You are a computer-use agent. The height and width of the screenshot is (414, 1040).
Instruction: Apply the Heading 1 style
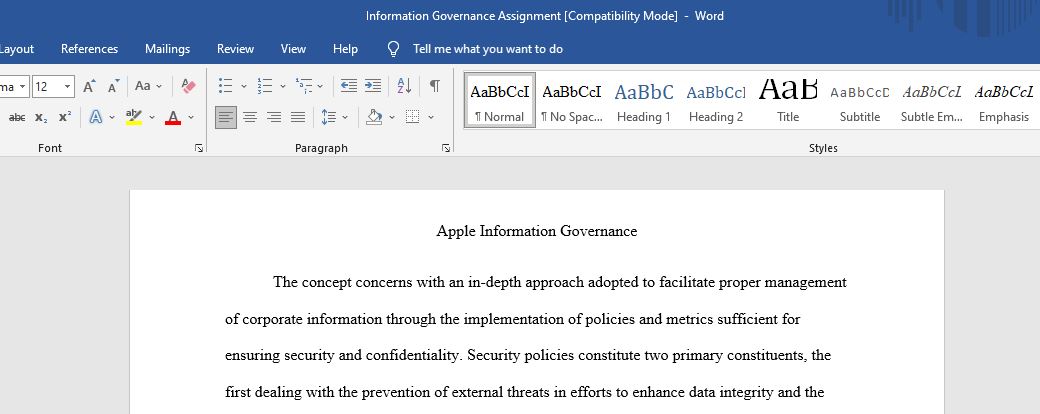[x=643, y=100]
